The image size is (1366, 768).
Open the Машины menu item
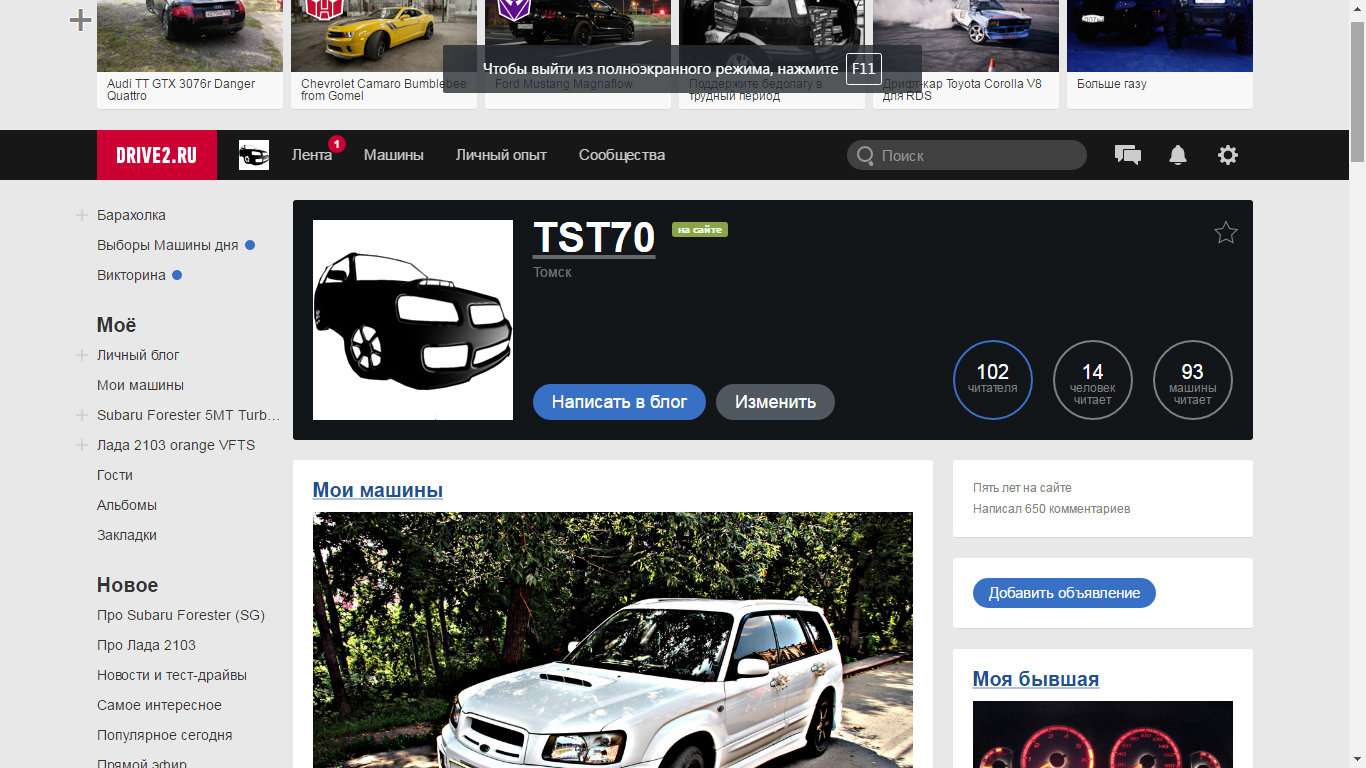pos(394,155)
